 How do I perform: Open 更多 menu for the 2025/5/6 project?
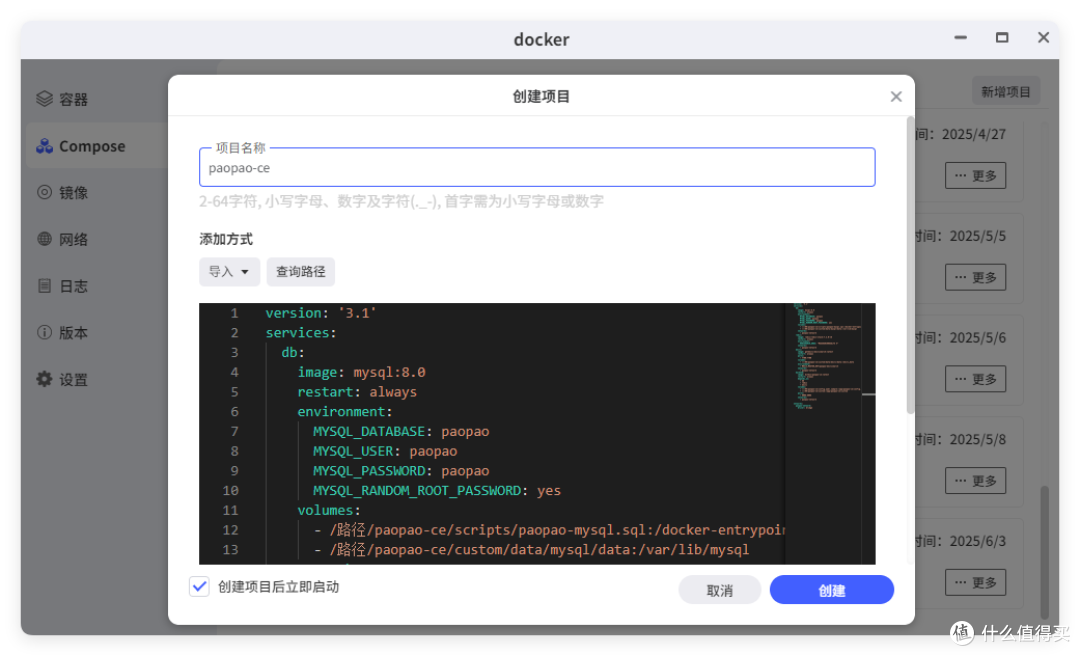click(975, 379)
